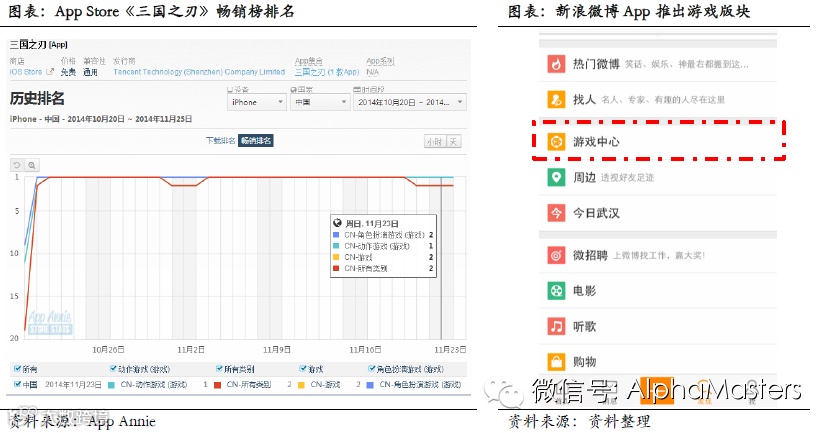Select the 小时 granularity button
This screenshot has width=828, height=433.
pos(435,142)
